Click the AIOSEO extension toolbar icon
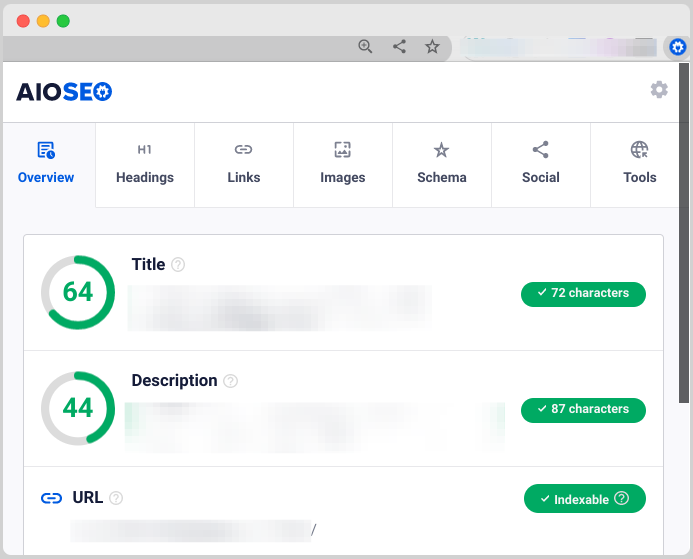Screen dimensions: 693x559 click(678, 46)
